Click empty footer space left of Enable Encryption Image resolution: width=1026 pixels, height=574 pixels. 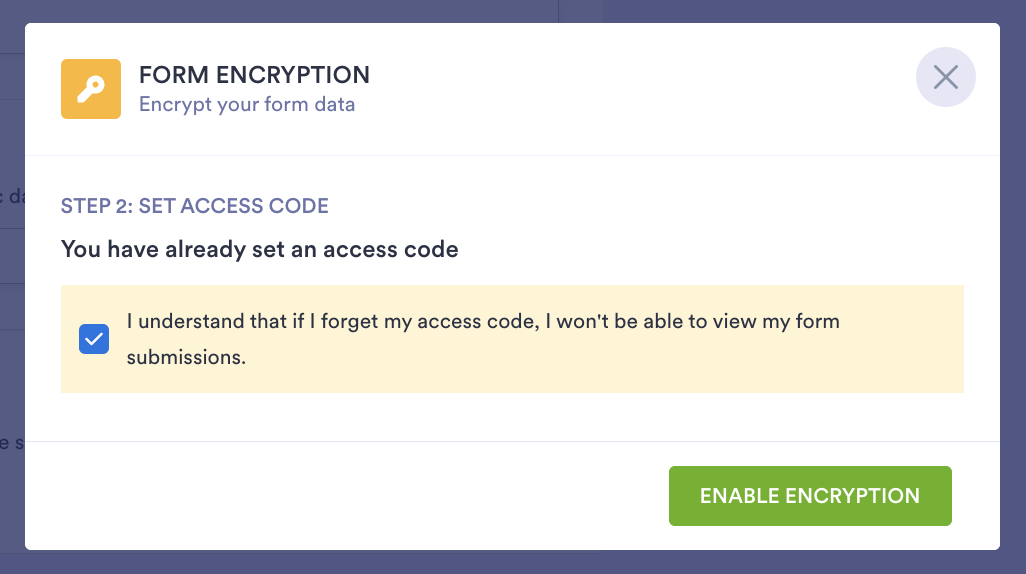(350, 496)
